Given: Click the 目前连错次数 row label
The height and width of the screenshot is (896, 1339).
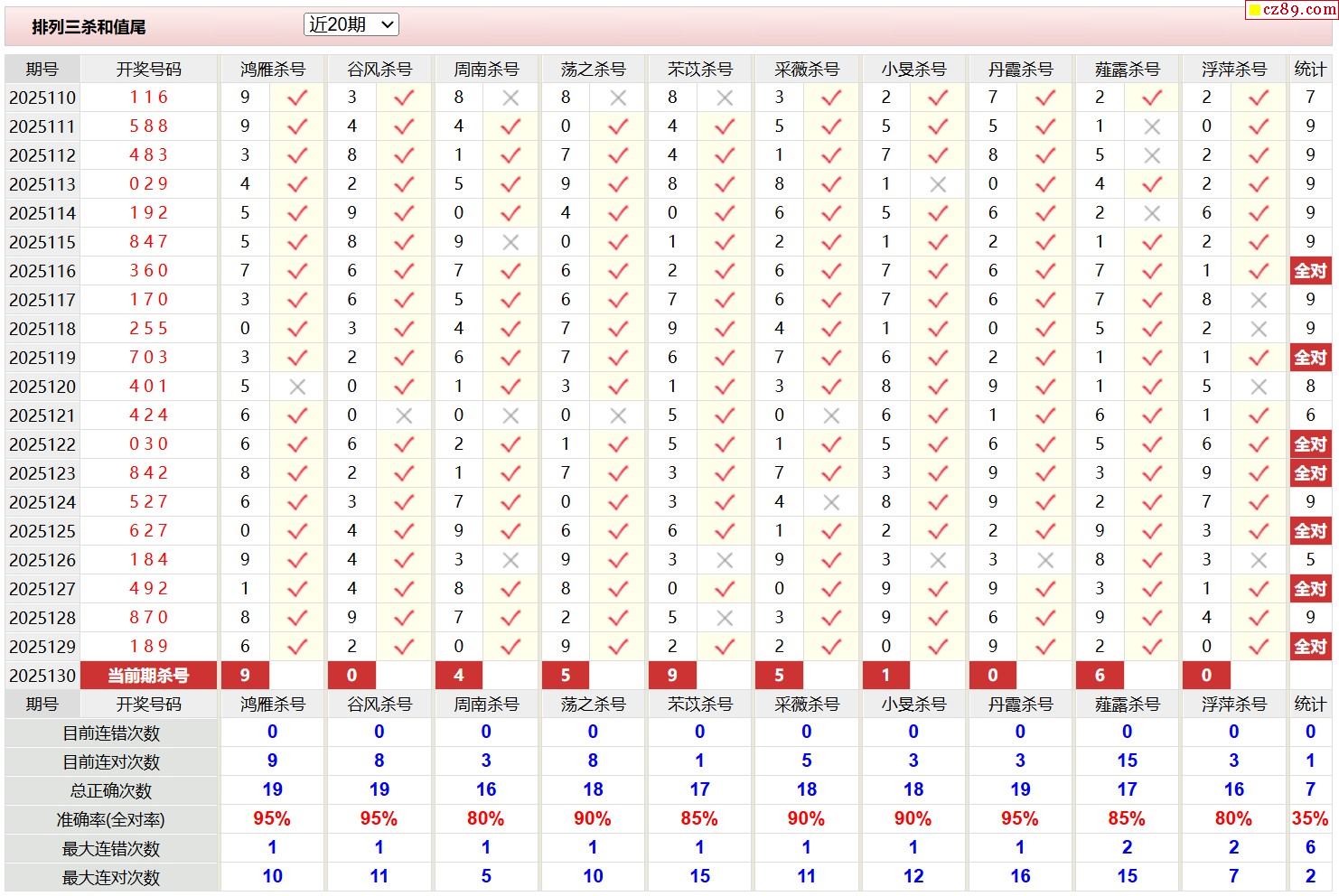Looking at the screenshot, I should (x=111, y=733).
